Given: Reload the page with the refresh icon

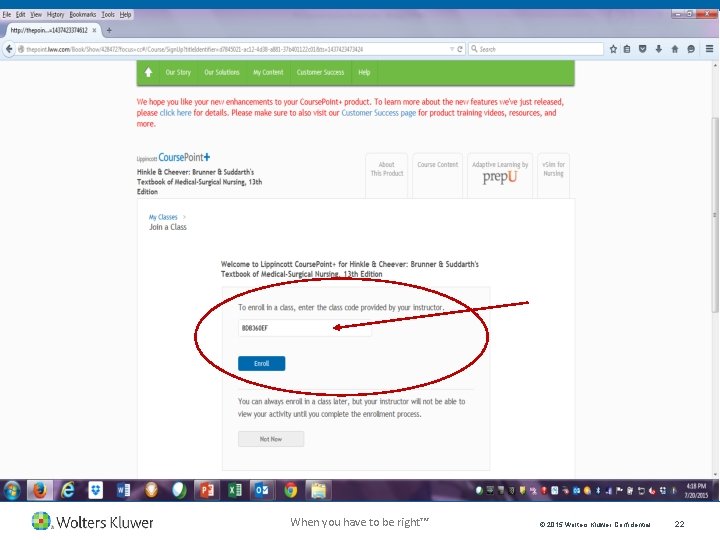Looking at the screenshot, I should click(460, 49).
